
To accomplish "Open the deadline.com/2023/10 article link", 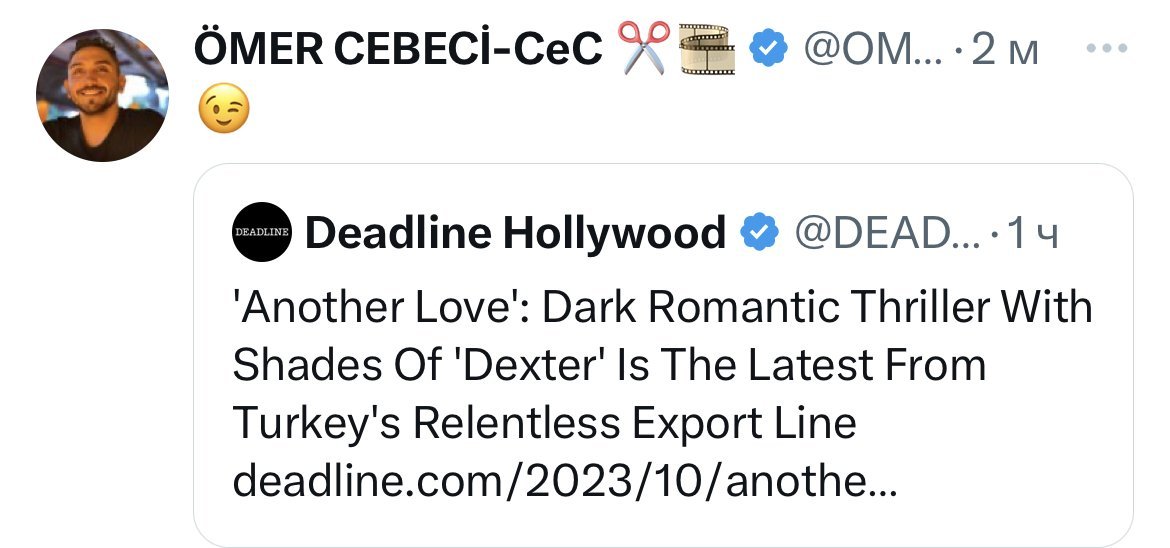I will point(565,483).
